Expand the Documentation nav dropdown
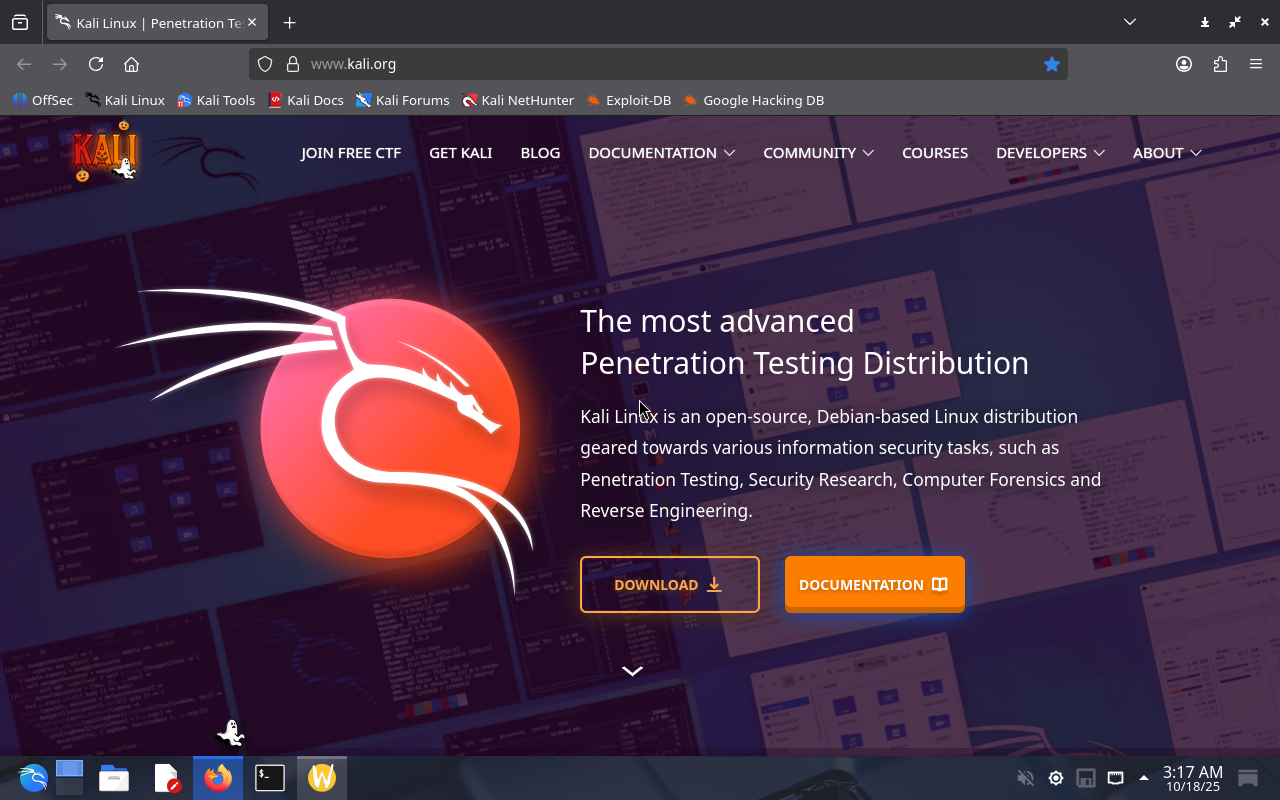Image resolution: width=1280 pixels, height=800 pixels. tap(661, 153)
